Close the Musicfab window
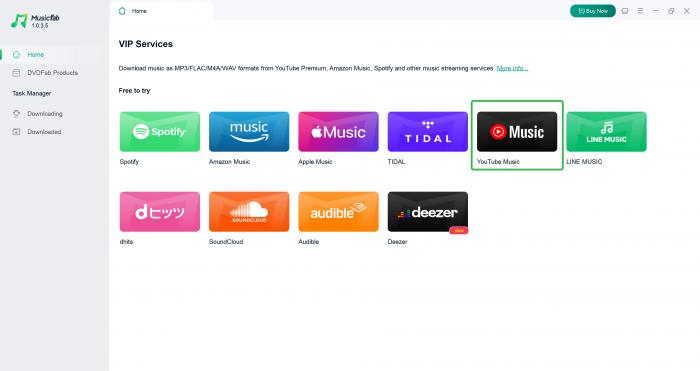The height and width of the screenshot is (371, 700). [687, 11]
